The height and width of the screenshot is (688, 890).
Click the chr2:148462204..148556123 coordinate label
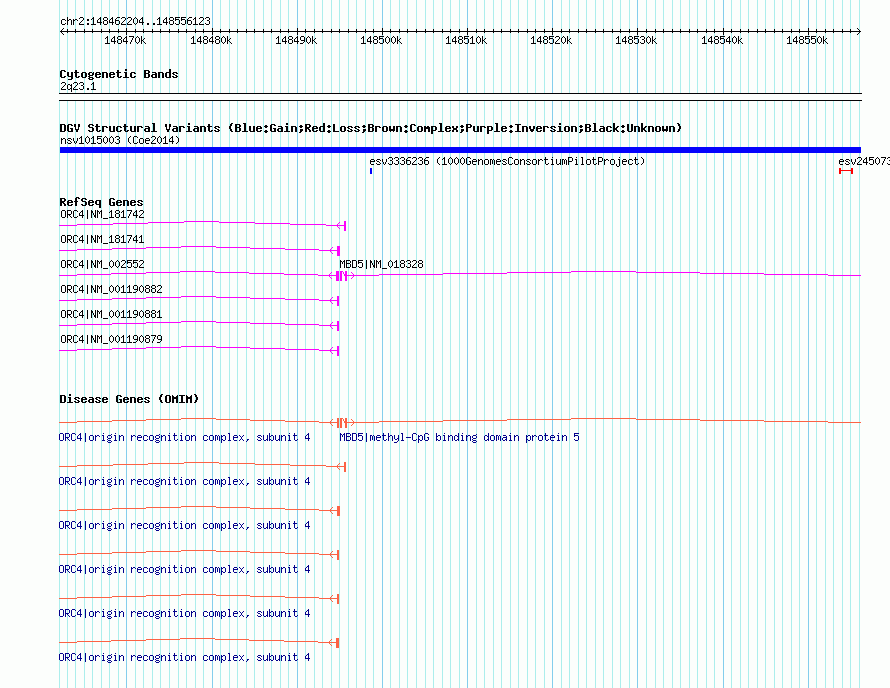(x=135, y=21)
